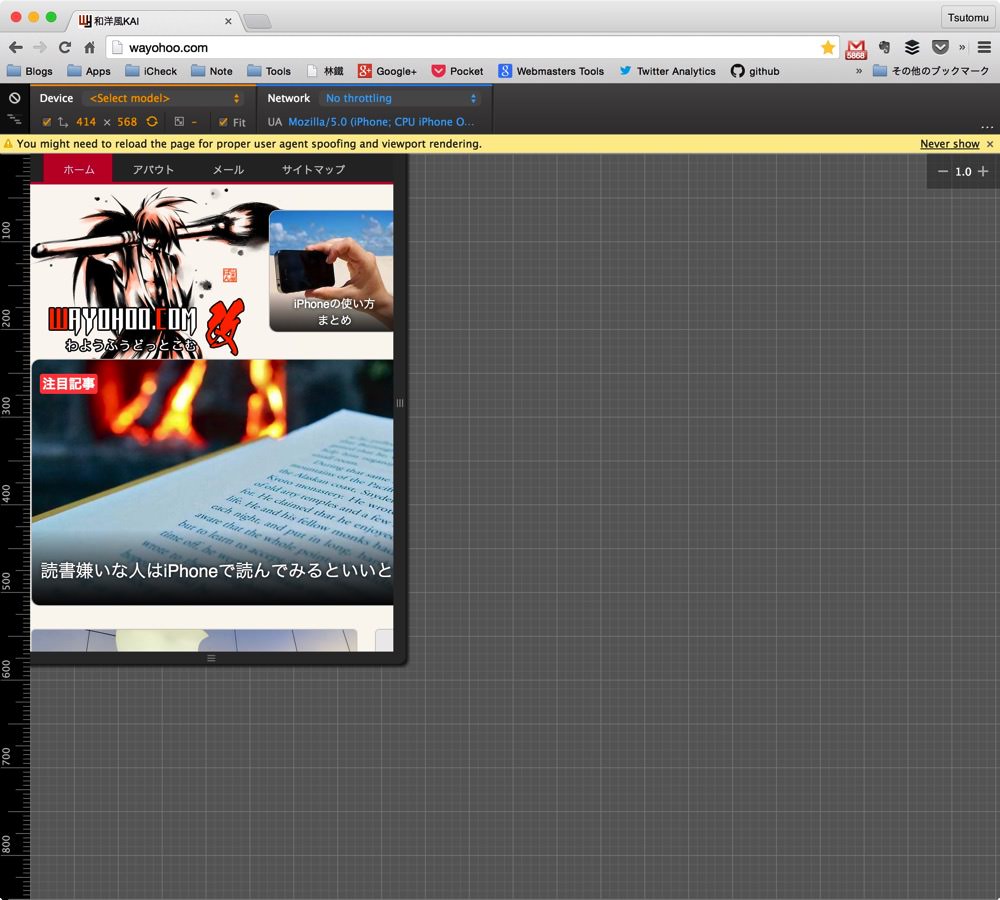Grab the right-edge viewport resize handle
This screenshot has height=900, width=1000.
[x=400, y=403]
